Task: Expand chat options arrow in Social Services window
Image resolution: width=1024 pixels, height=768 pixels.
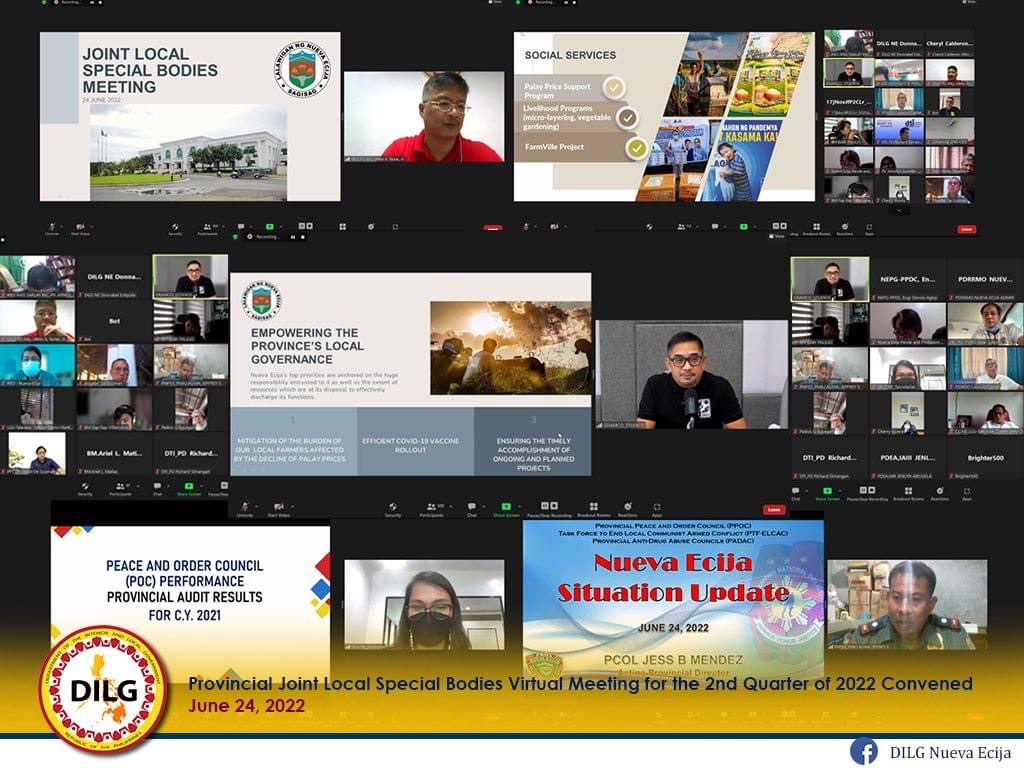Action: (x=724, y=227)
